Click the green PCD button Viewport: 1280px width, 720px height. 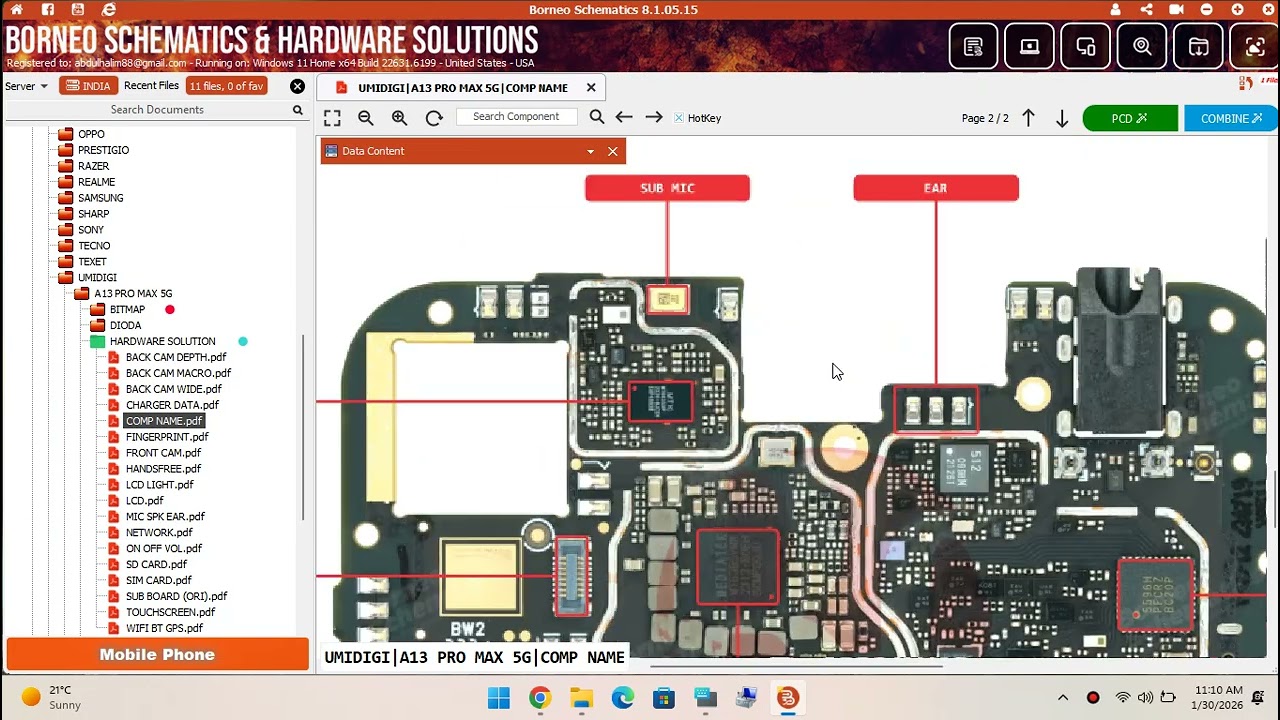click(1130, 118)
